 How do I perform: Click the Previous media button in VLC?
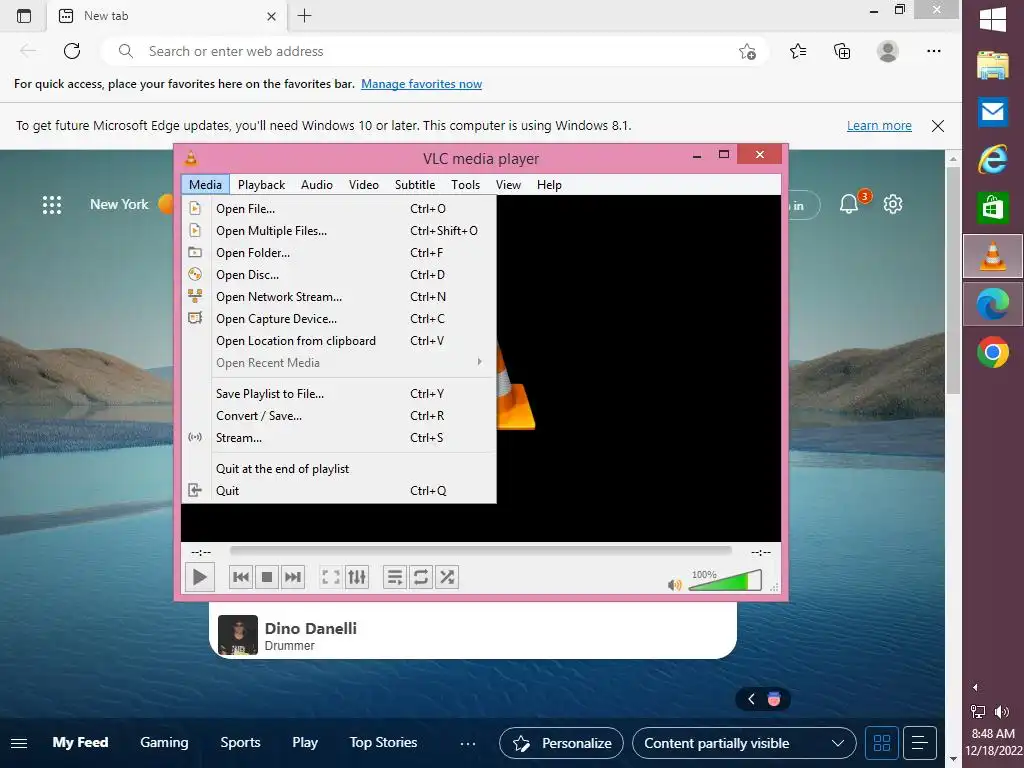pyautogui.click(x=240, y=577)
